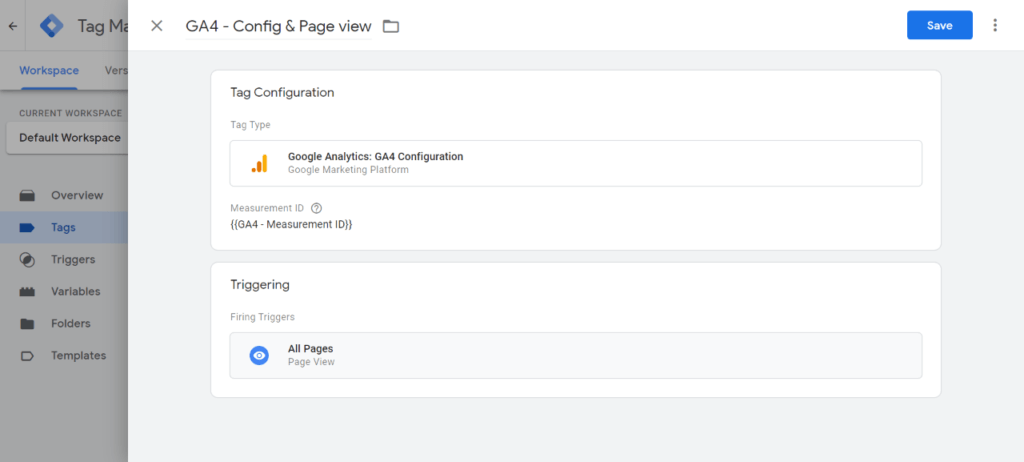Image resolution: width=1024 pixels, height=462 pixels.
Task: Click the Google Marketing Platform subtitle
Action: [348, 170]
